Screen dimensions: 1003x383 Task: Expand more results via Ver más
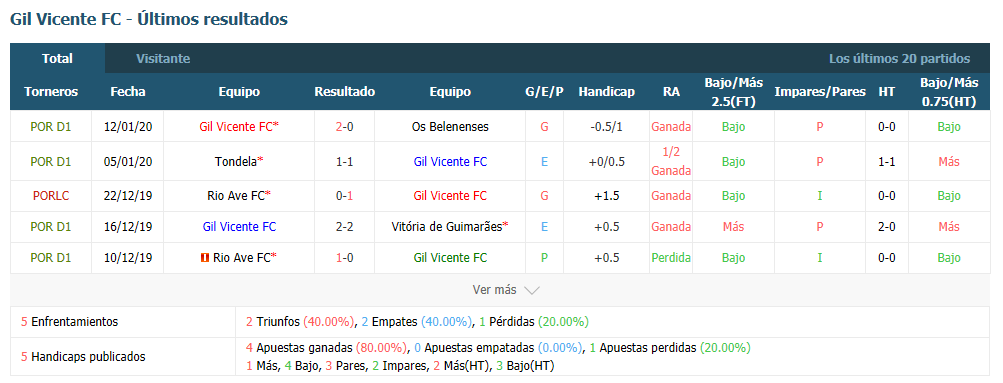pos(505,290)
